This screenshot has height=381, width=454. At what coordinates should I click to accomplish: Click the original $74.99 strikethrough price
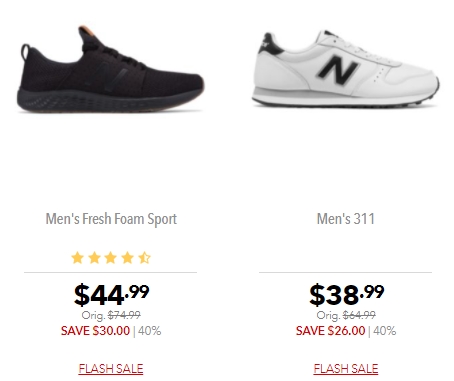point(124,315)
